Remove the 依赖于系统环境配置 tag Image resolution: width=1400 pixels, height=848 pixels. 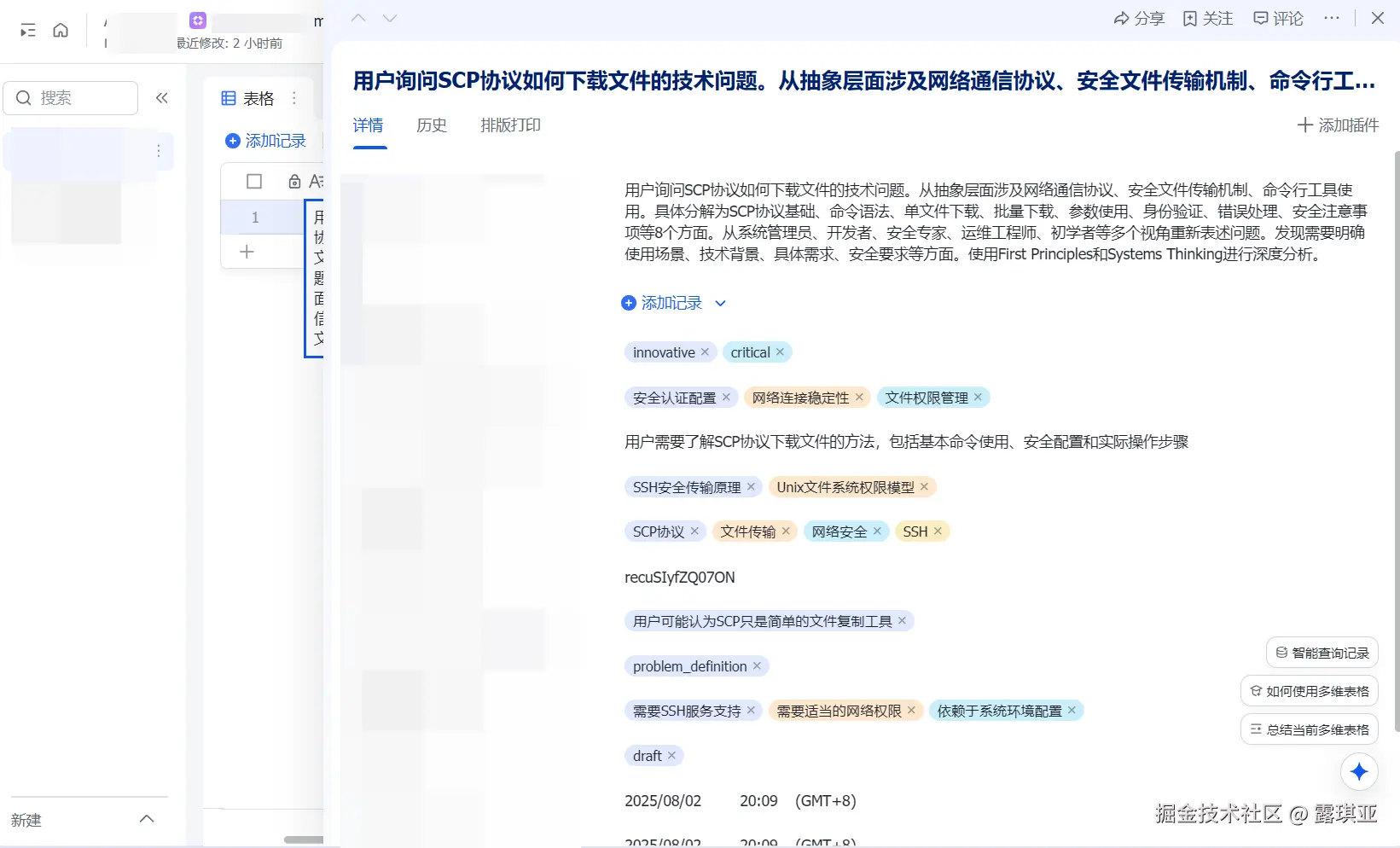click(x=1072, y=711)
